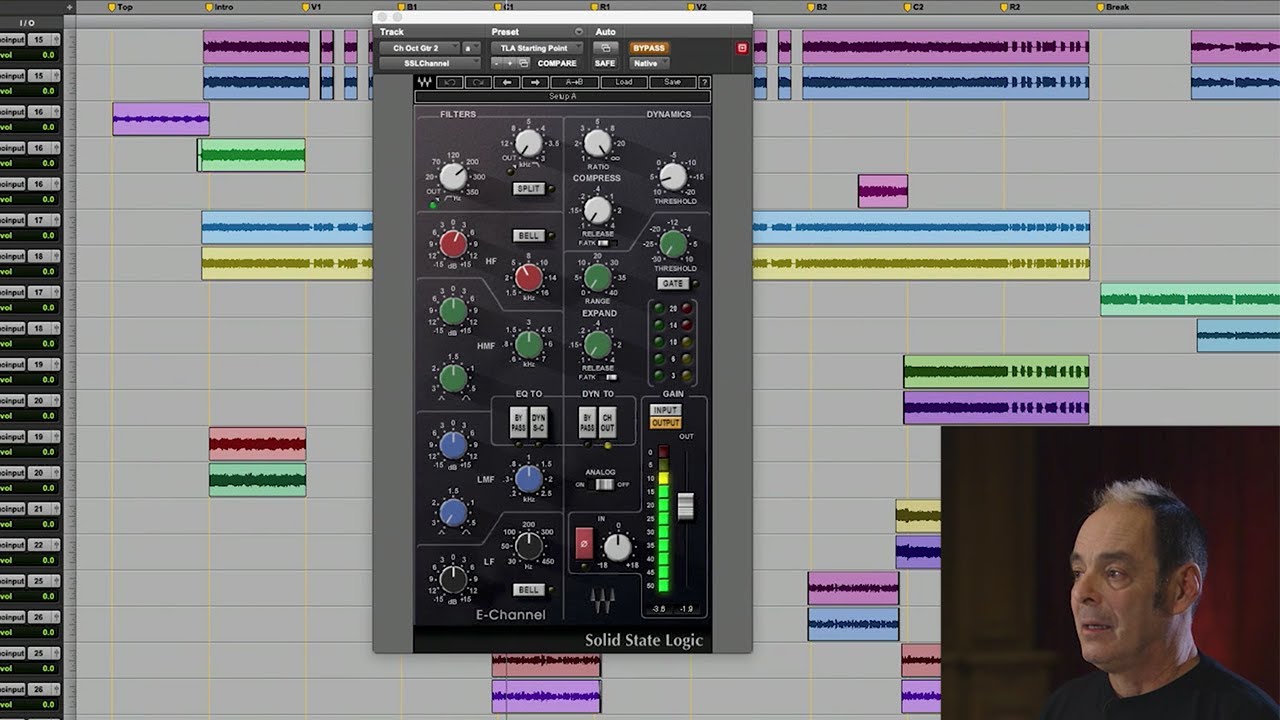This screenshot has height=720, width=1280.
Task: Toggle dynamics BYPASS switch
Action: [588, 423]
